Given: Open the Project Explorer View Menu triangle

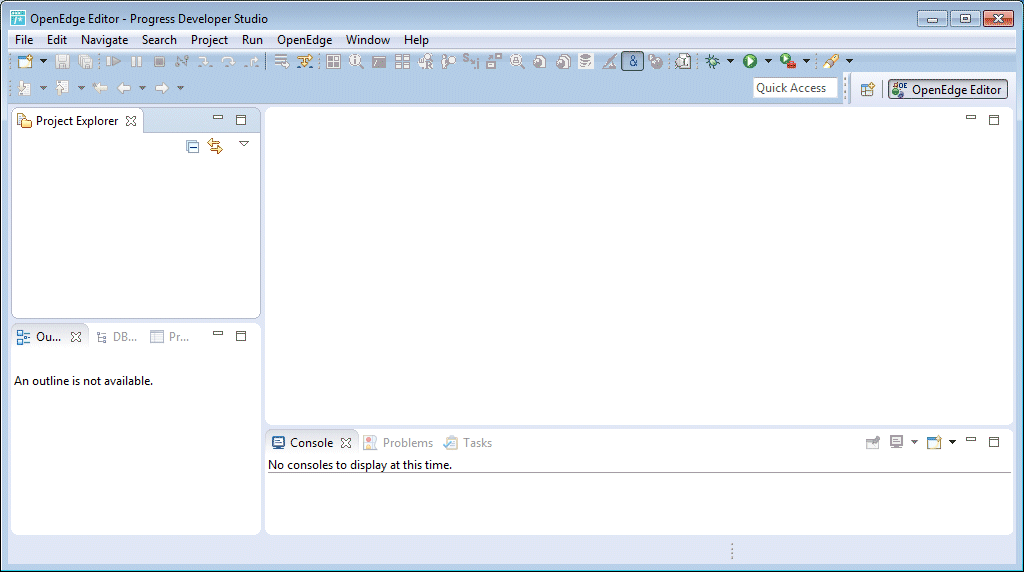Looking at the screenshot, I should click(x=244, y=144).
